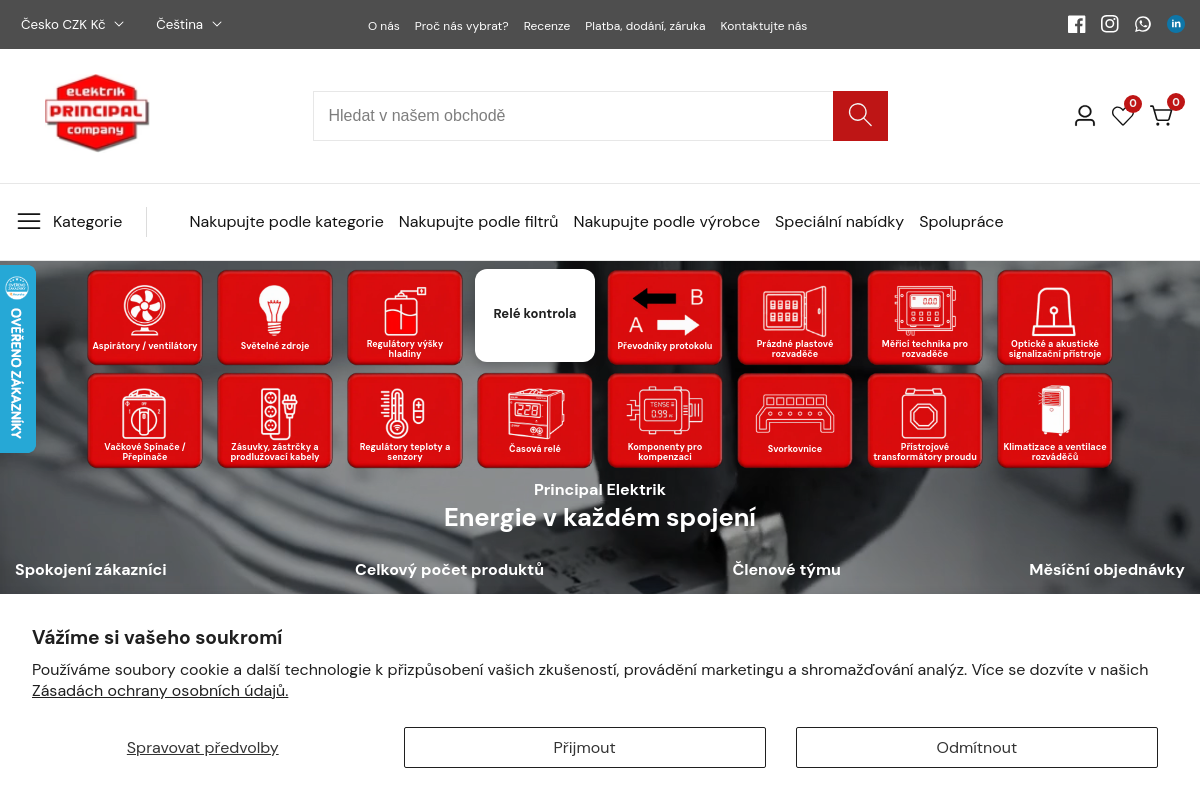Viewport: 1200px width, 800px height.
Task: Open Převodníky protokolu category tile
Action: coord(665,317)
